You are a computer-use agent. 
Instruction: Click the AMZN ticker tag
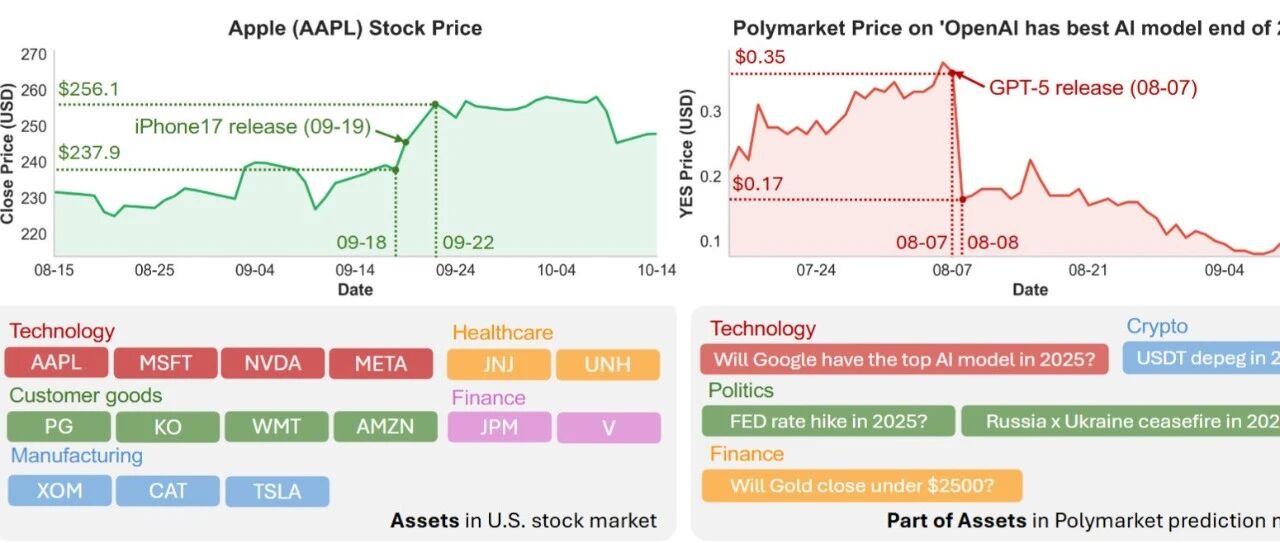(385, 427)
